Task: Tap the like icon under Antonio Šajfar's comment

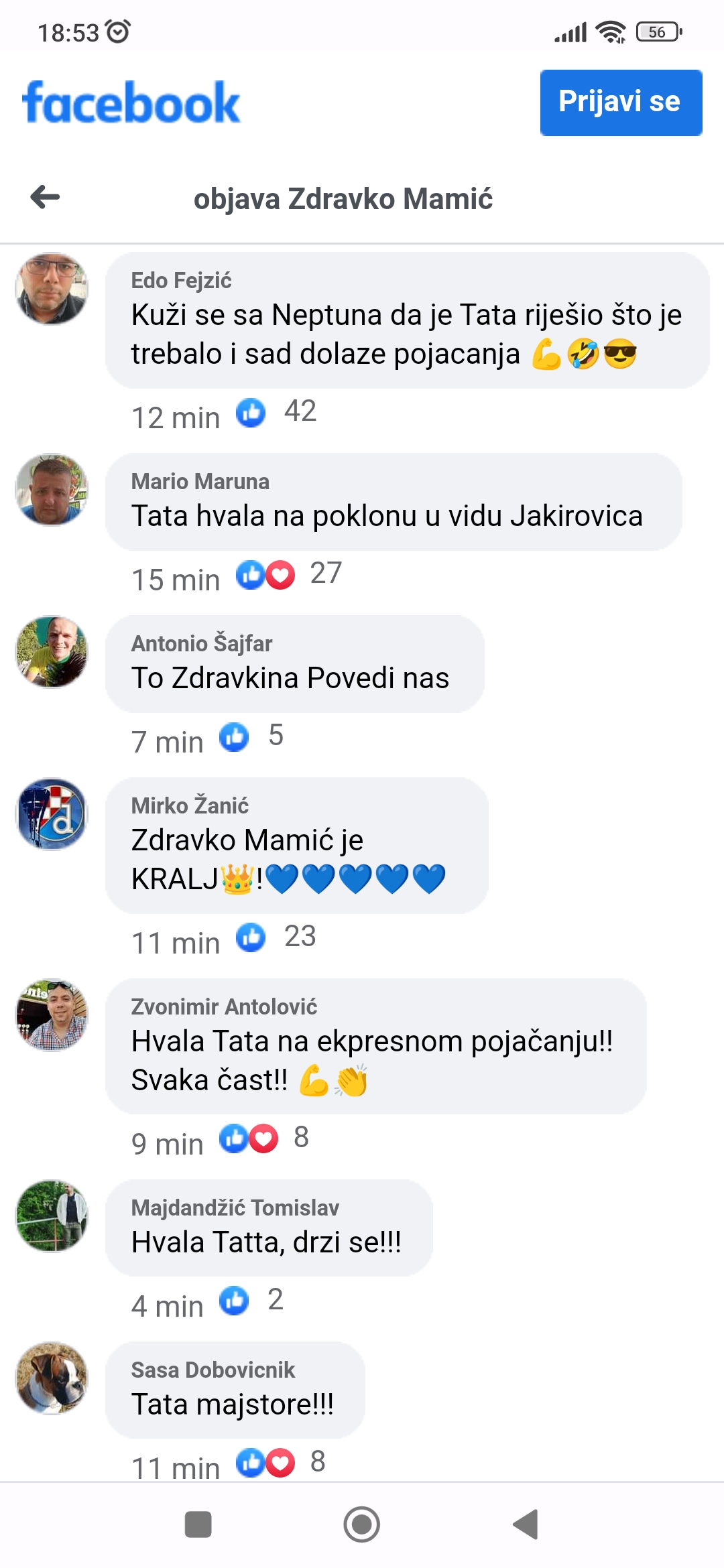Action: coord(234,737)
